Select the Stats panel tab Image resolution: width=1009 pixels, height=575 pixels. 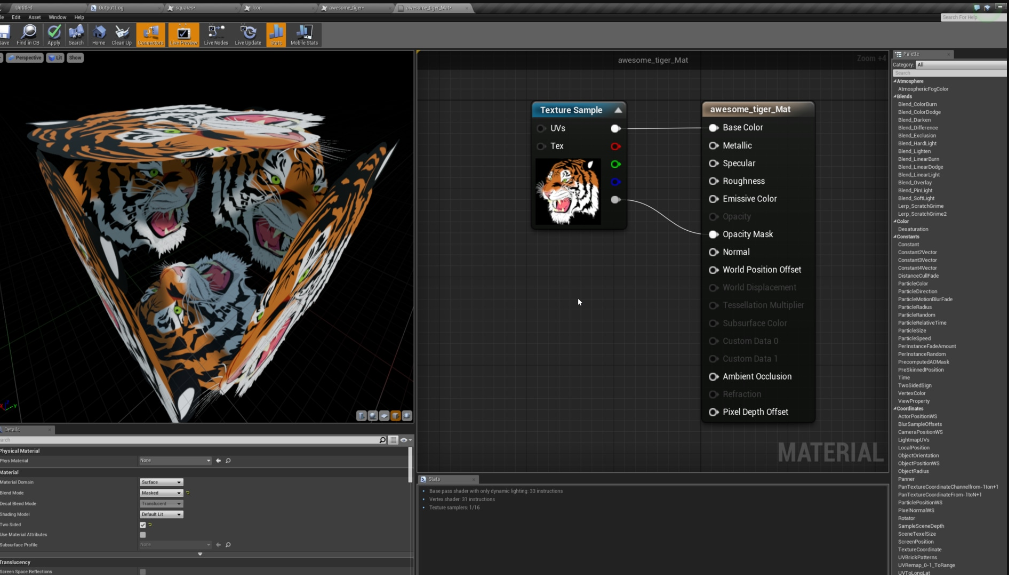click(448, 479)
